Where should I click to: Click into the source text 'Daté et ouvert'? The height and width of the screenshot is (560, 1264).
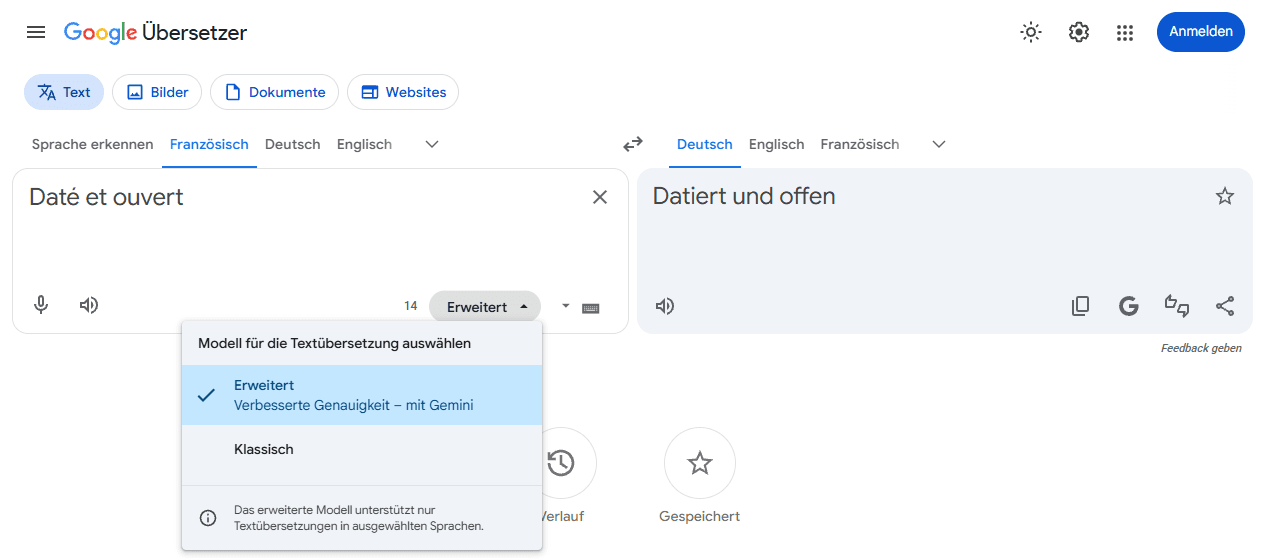point(107,197)
